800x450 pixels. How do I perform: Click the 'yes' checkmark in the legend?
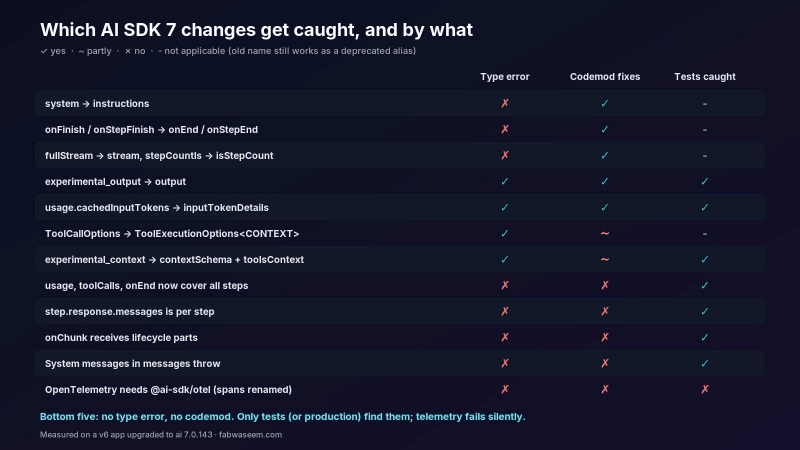click(44, 51)
